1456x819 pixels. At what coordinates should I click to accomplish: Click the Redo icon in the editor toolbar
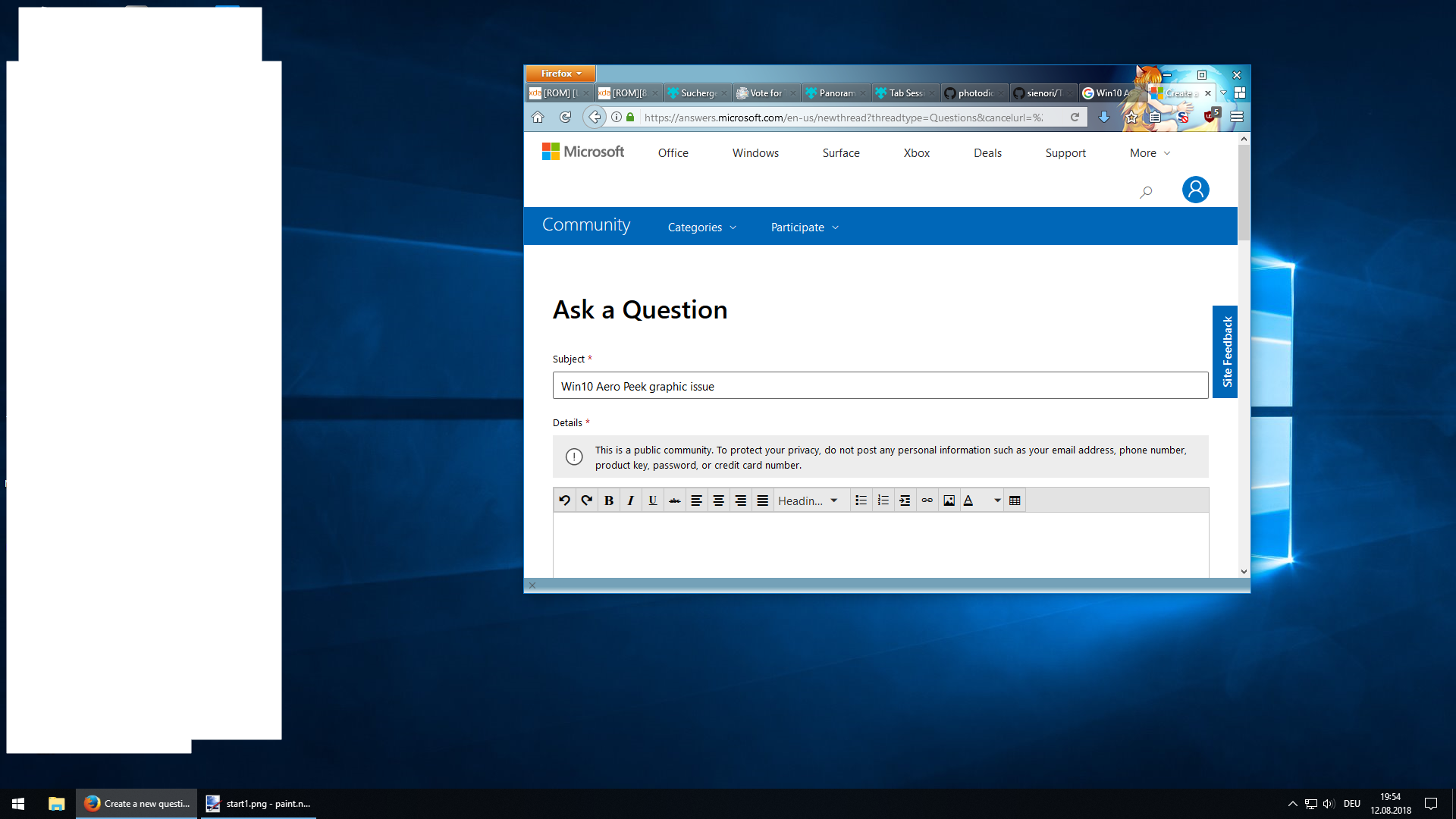586,500
